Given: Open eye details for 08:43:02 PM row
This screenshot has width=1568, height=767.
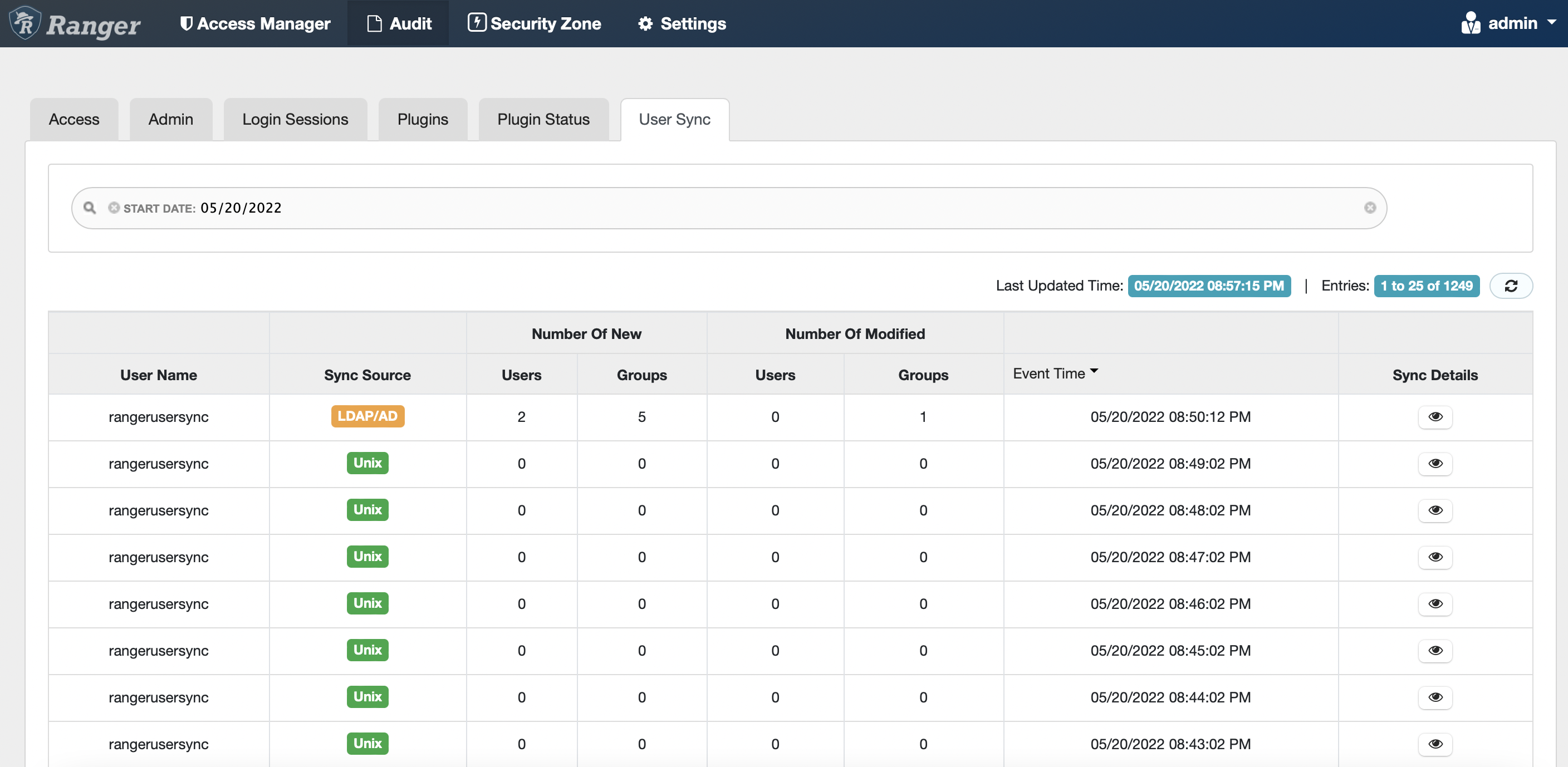Looking at the screenshot, I should [1435, 743].
